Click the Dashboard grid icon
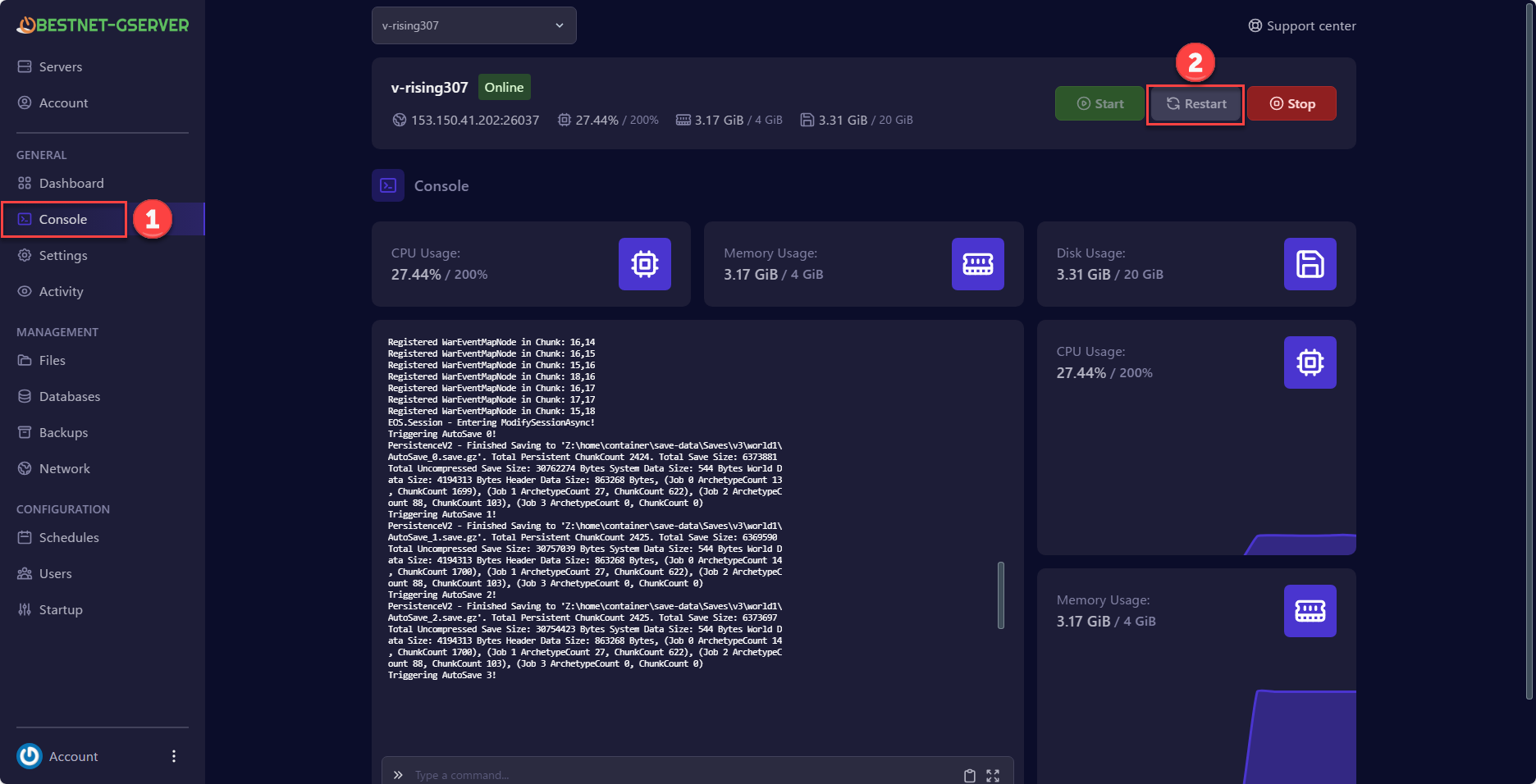The height and width of the screenshot is (784, 1536). click(25, 183)
